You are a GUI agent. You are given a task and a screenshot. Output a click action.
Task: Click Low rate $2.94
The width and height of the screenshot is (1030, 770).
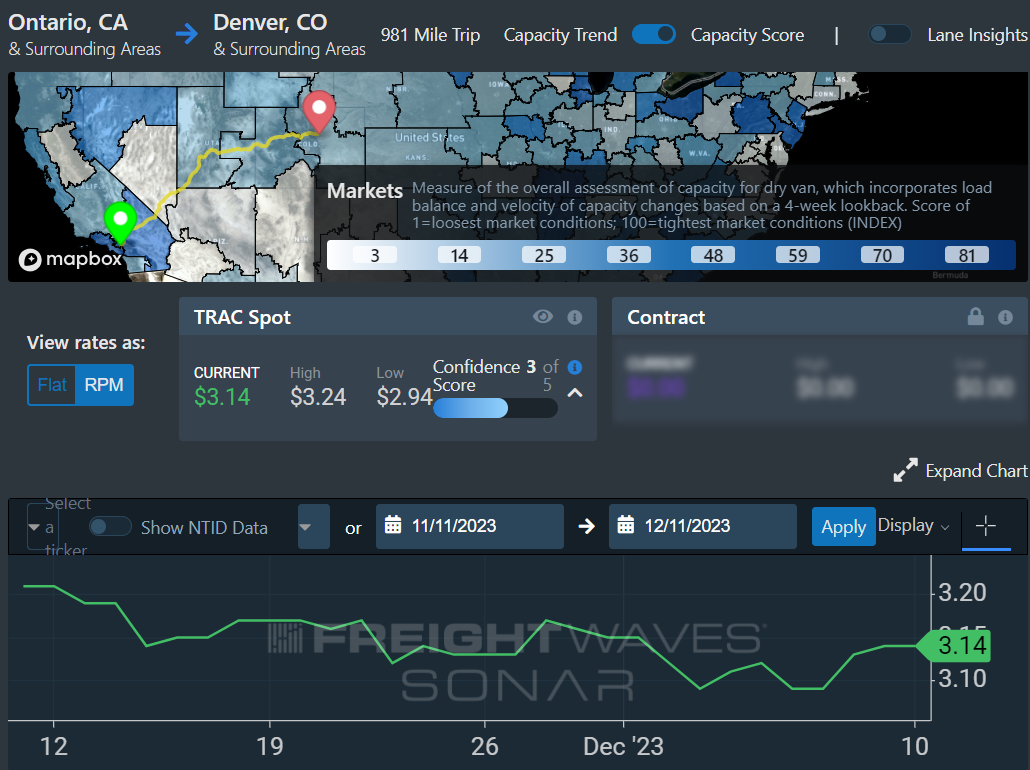404,397
